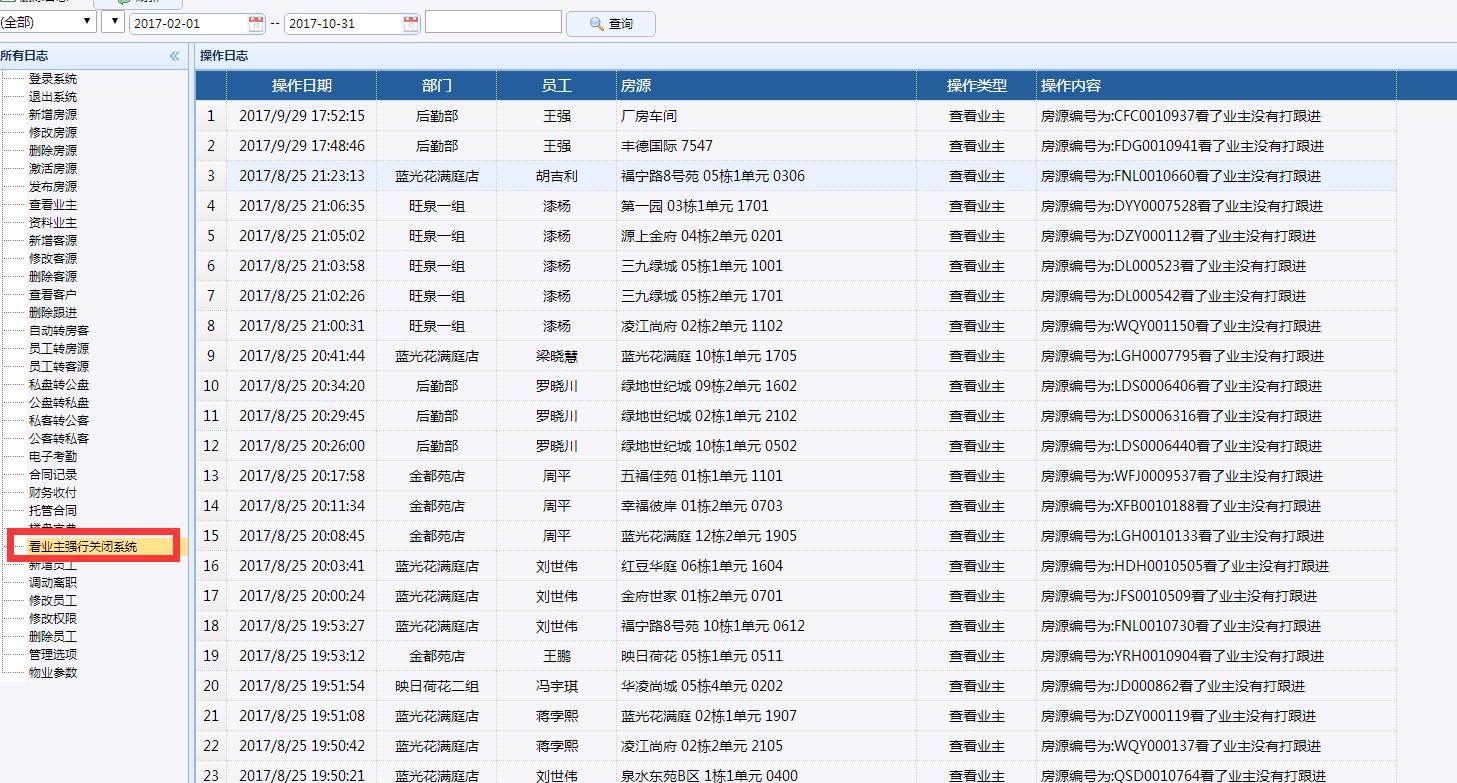The width and height of the screenshot is (1457, 783).
Task: Sort by 操作日期 column header
Action: [x=301, y=86]
